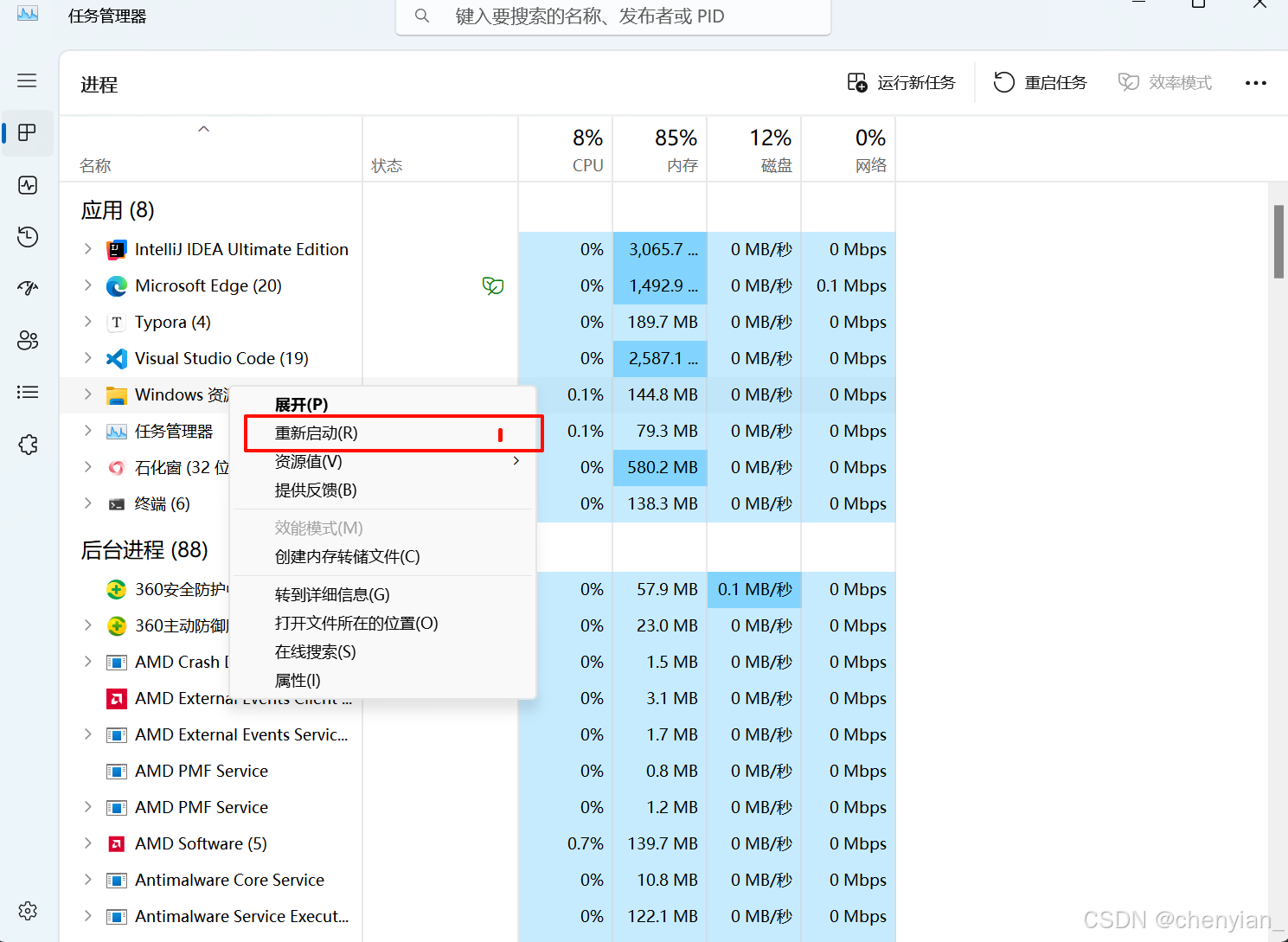This screenshot has width=1288, height=942.
Task: Click the 3,065.7 memory cell
Action: click(x=660, y=250)
